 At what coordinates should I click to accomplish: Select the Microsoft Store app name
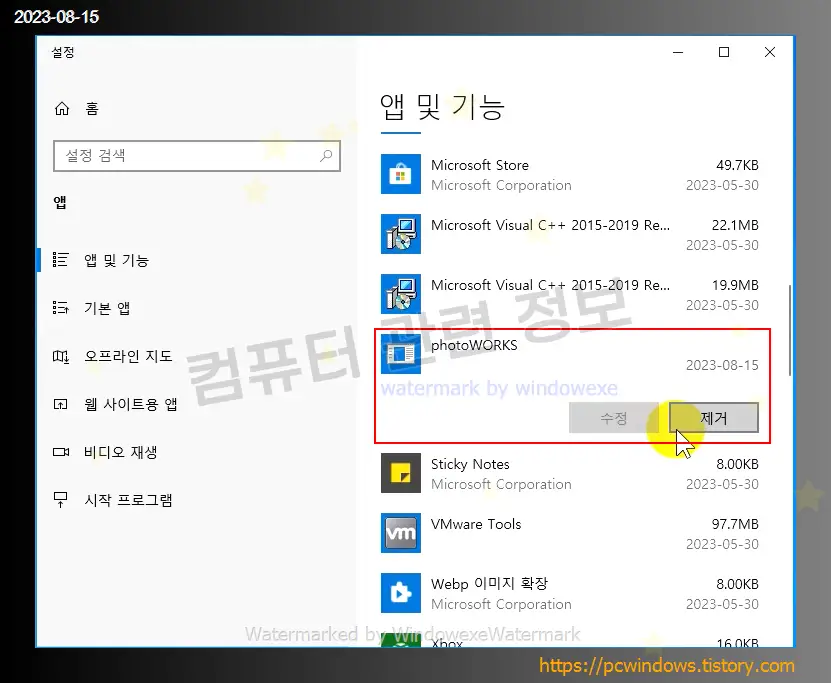(480, 165)
